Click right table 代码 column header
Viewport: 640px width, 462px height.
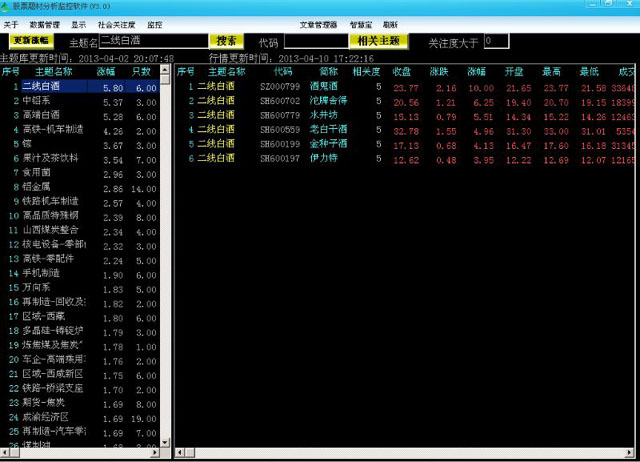[x=283, y=71]
